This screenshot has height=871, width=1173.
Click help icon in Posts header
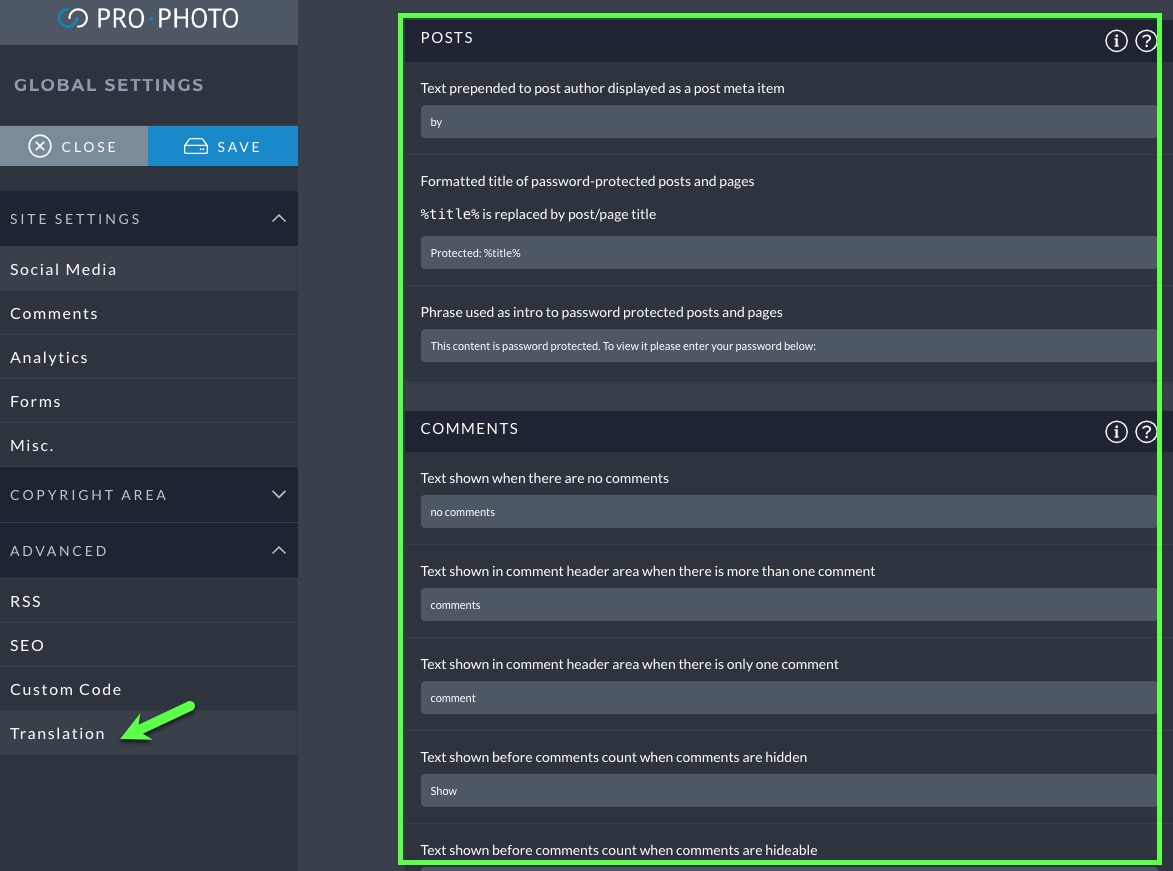tap(1146, 40)
